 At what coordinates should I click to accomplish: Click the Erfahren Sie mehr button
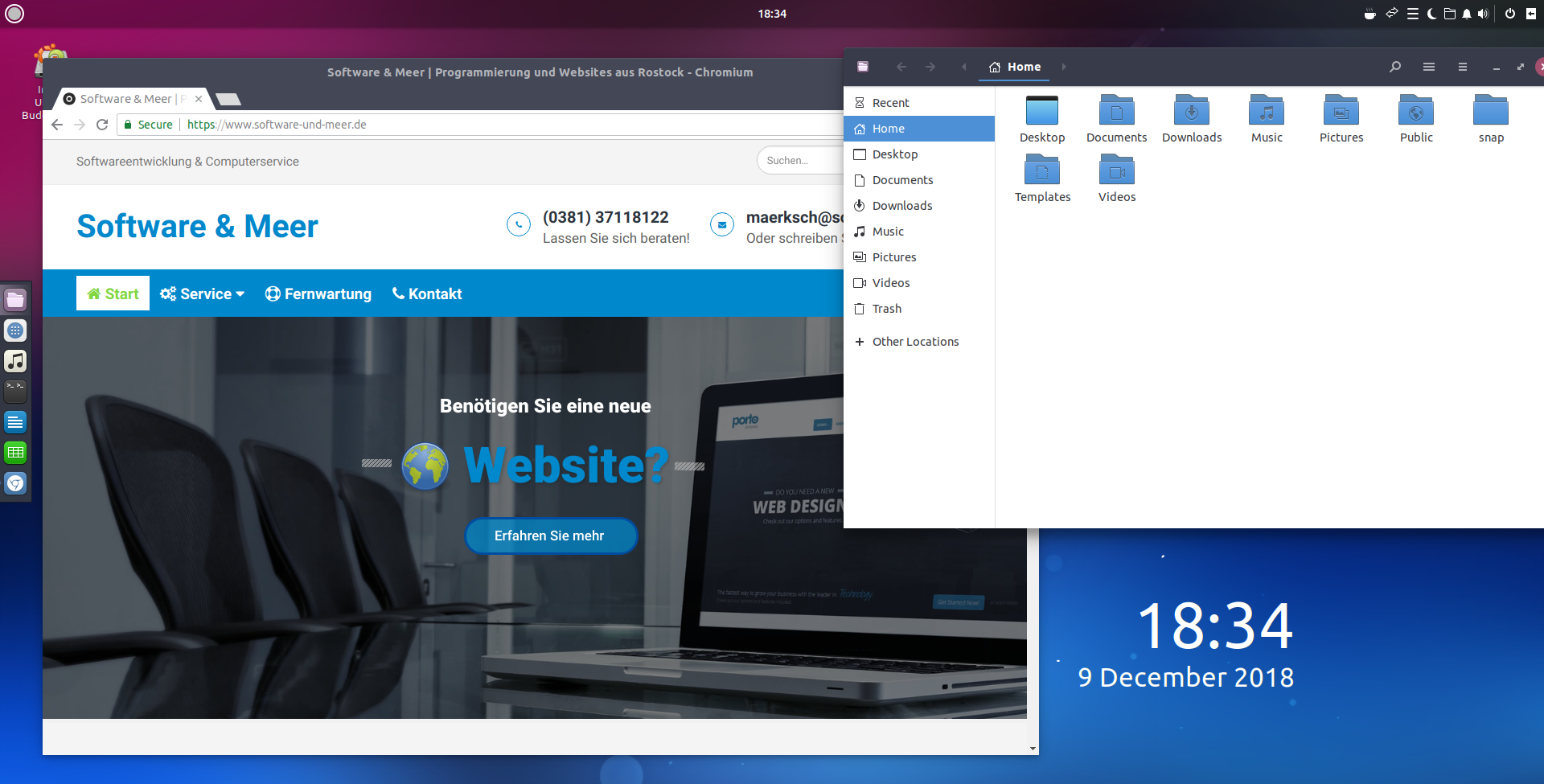[551, 536]
